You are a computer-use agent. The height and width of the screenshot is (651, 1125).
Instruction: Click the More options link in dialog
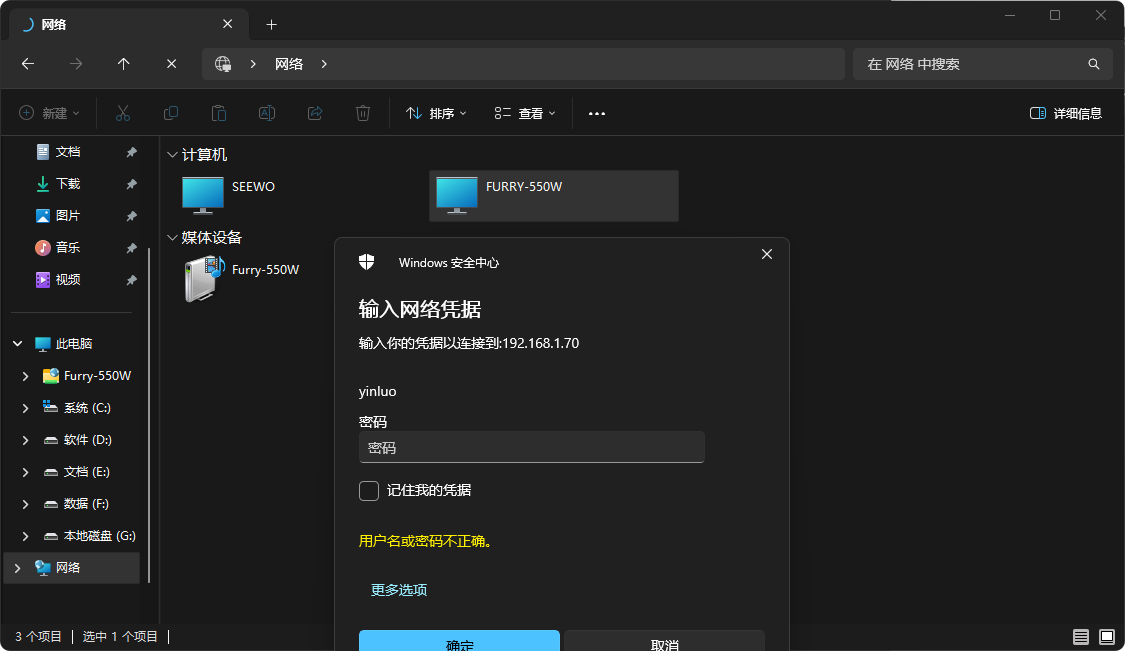click(399, 590)
